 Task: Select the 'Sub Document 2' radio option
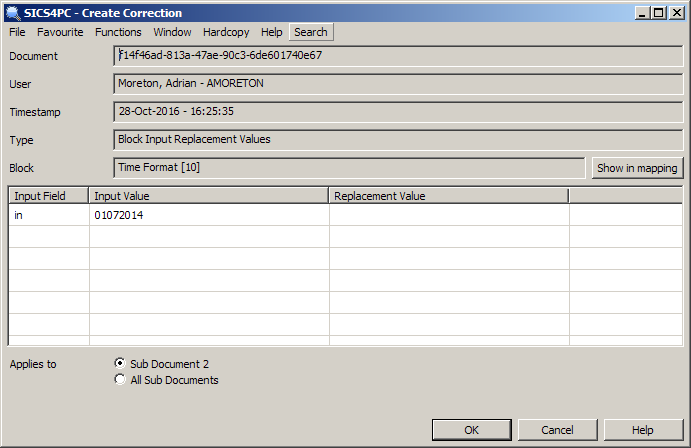[121, 364]
